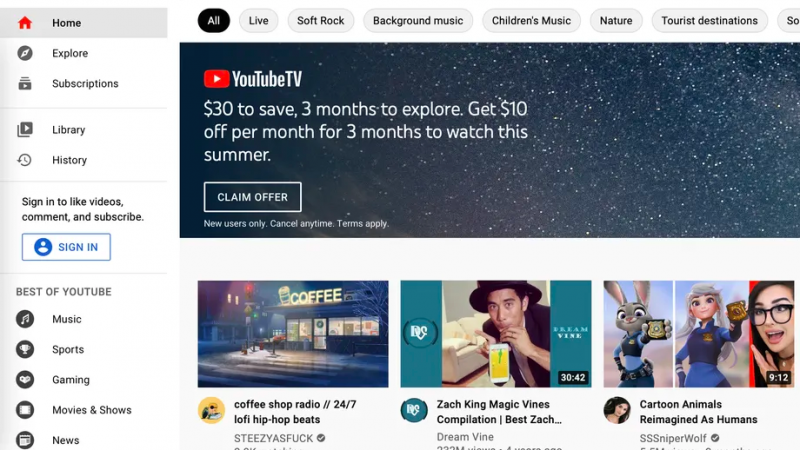Click the Movies & Shows film icon

(x=24, y=410)
